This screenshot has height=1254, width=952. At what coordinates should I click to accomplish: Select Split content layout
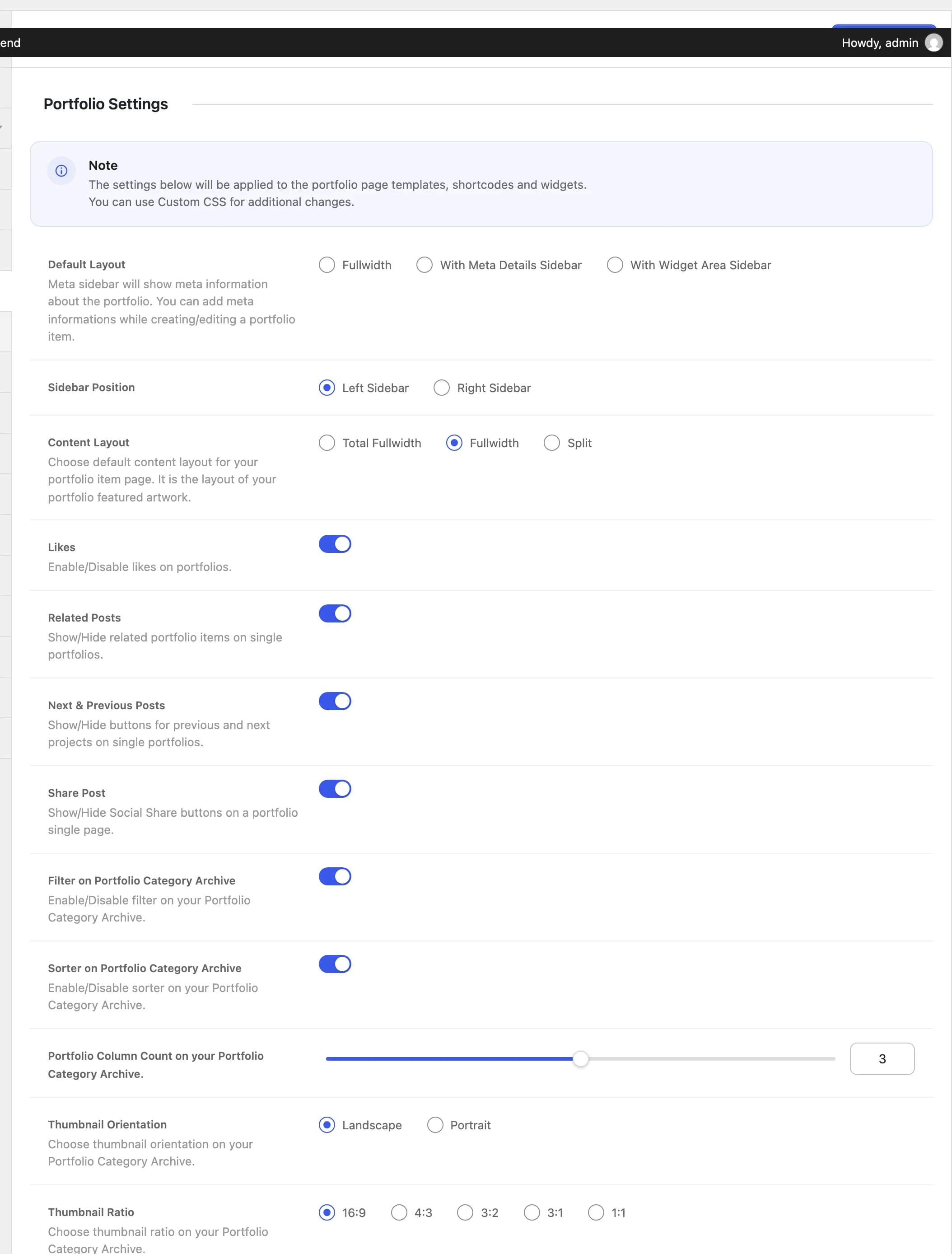[552, 443]
